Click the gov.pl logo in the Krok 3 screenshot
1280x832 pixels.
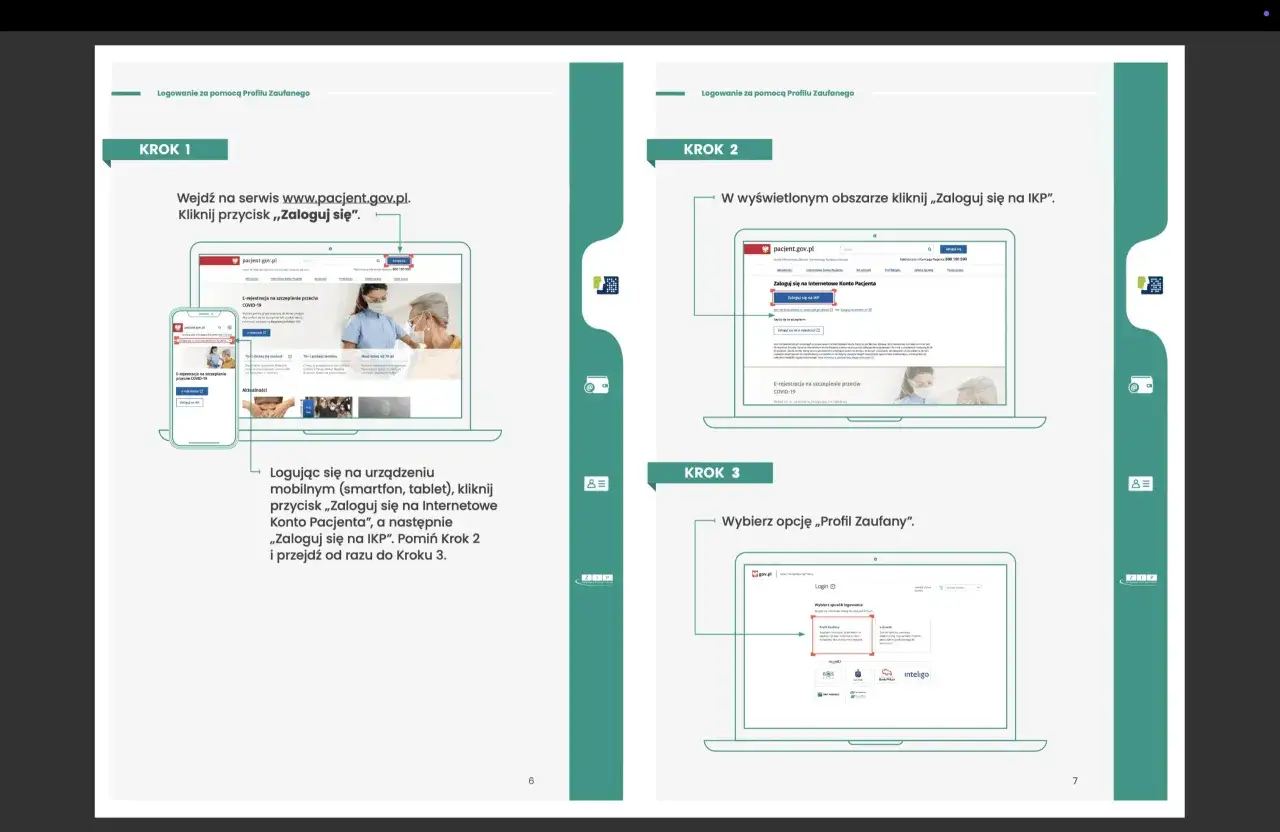(762, 574)
